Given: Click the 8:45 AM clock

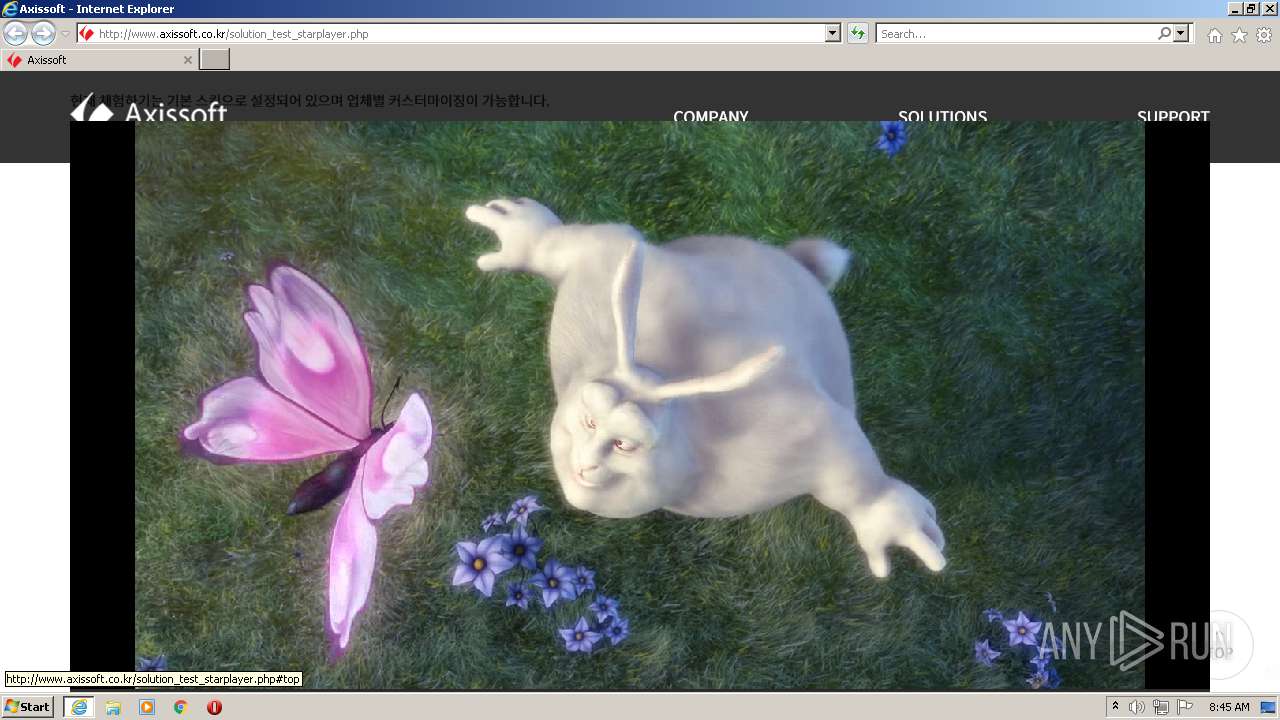Looking at the screenshot, I should click(x=1229, y=707).
